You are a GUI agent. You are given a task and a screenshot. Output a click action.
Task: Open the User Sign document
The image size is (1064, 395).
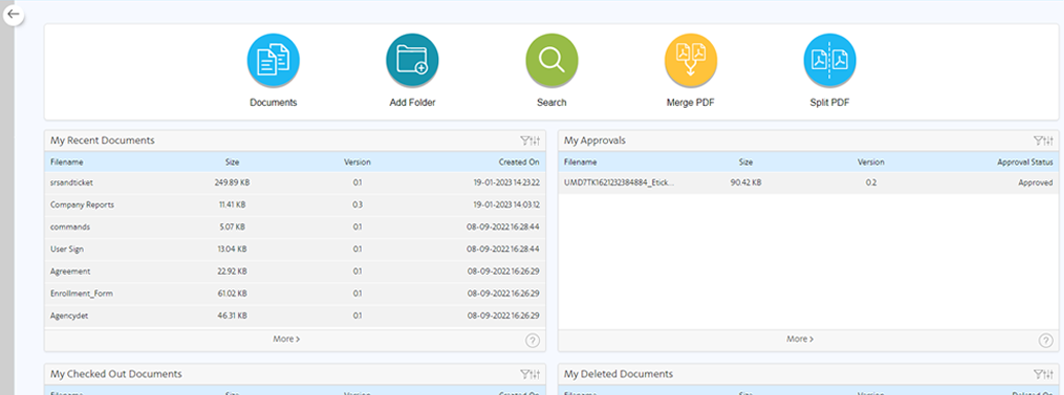point(66,249)
